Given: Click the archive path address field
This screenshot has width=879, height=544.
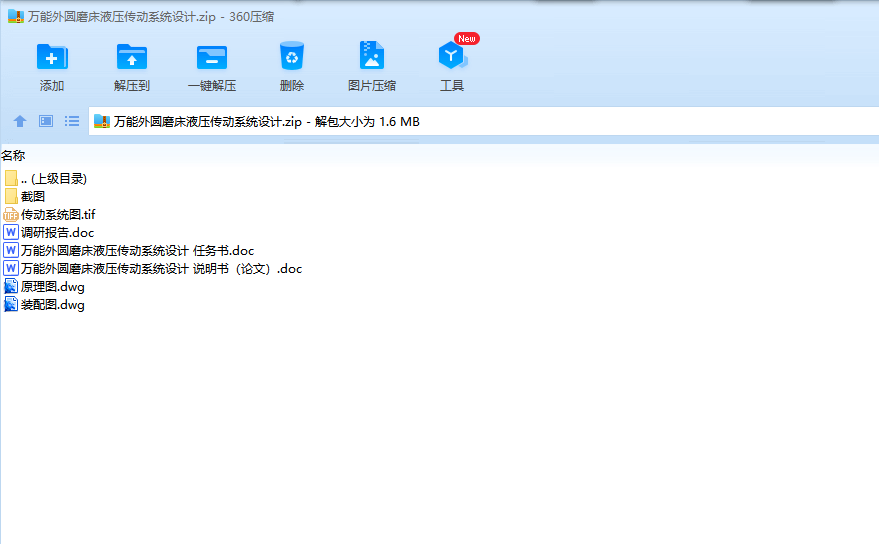Looking at the screenshot, I should [x=483, y=122].
